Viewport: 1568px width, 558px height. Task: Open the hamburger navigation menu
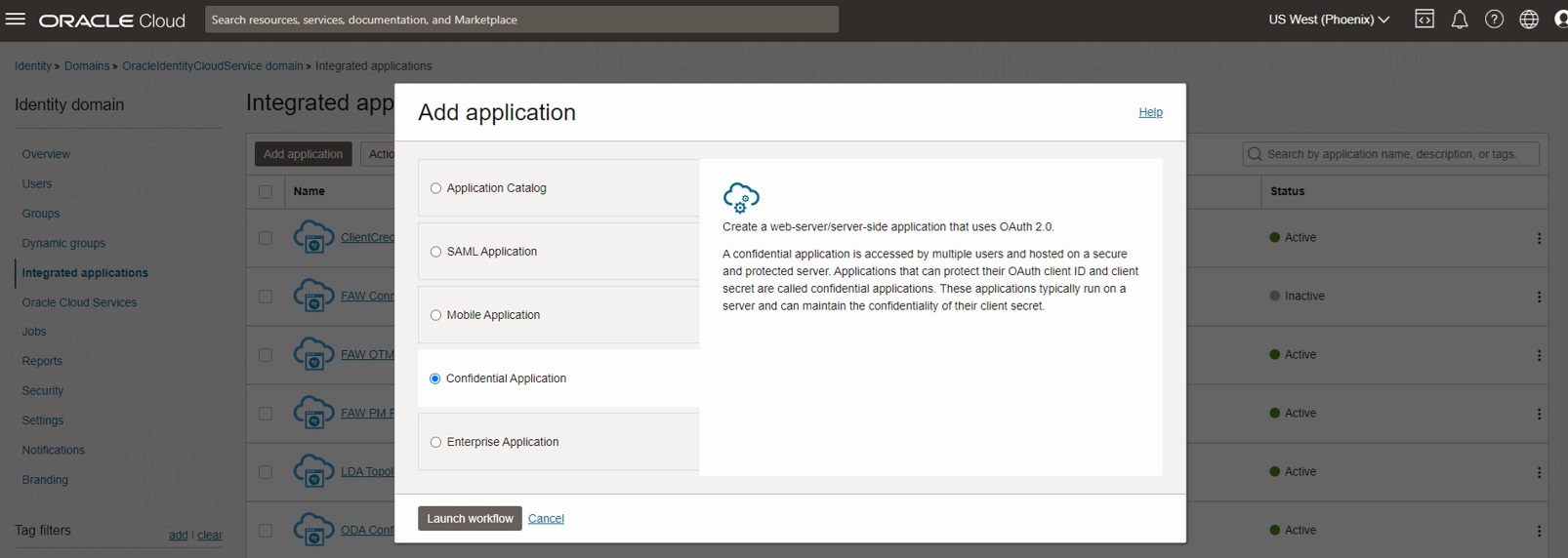16,20
